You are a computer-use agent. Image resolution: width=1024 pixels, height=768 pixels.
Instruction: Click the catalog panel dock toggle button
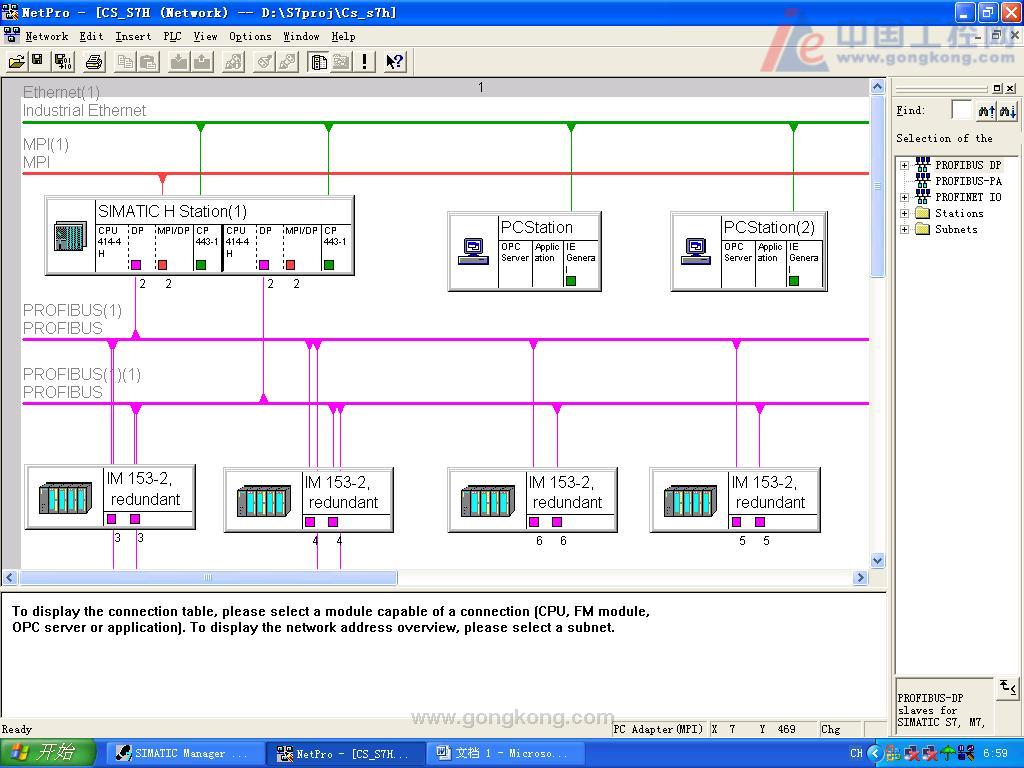click(997, 88)
